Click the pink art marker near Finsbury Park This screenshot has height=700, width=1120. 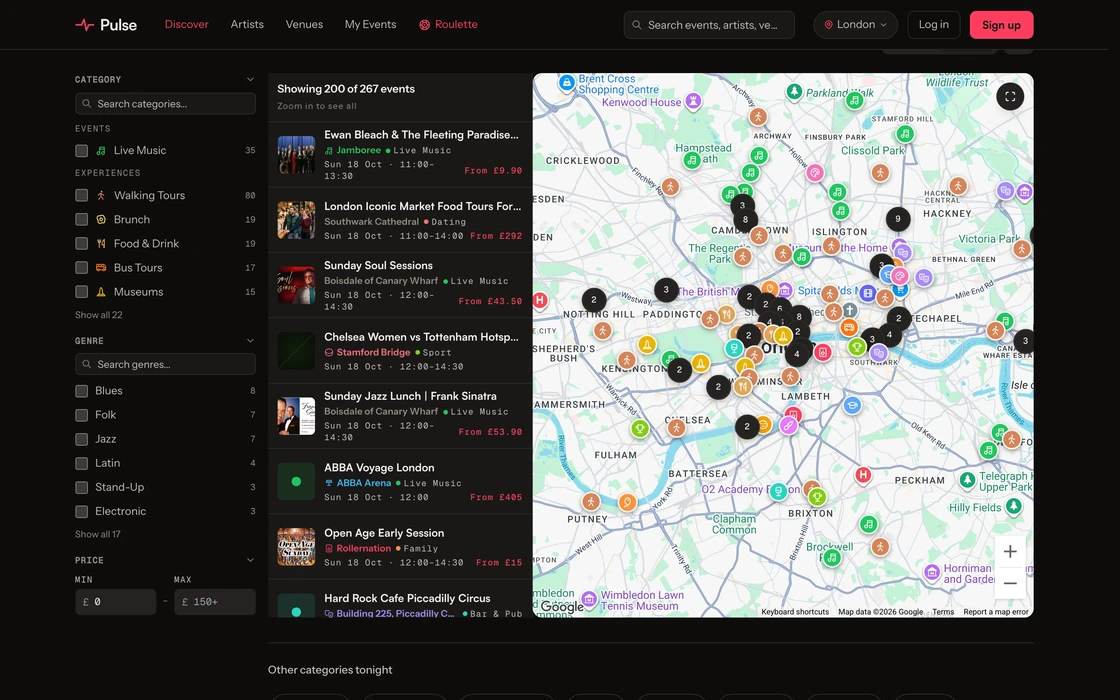(x=814, y=172)
